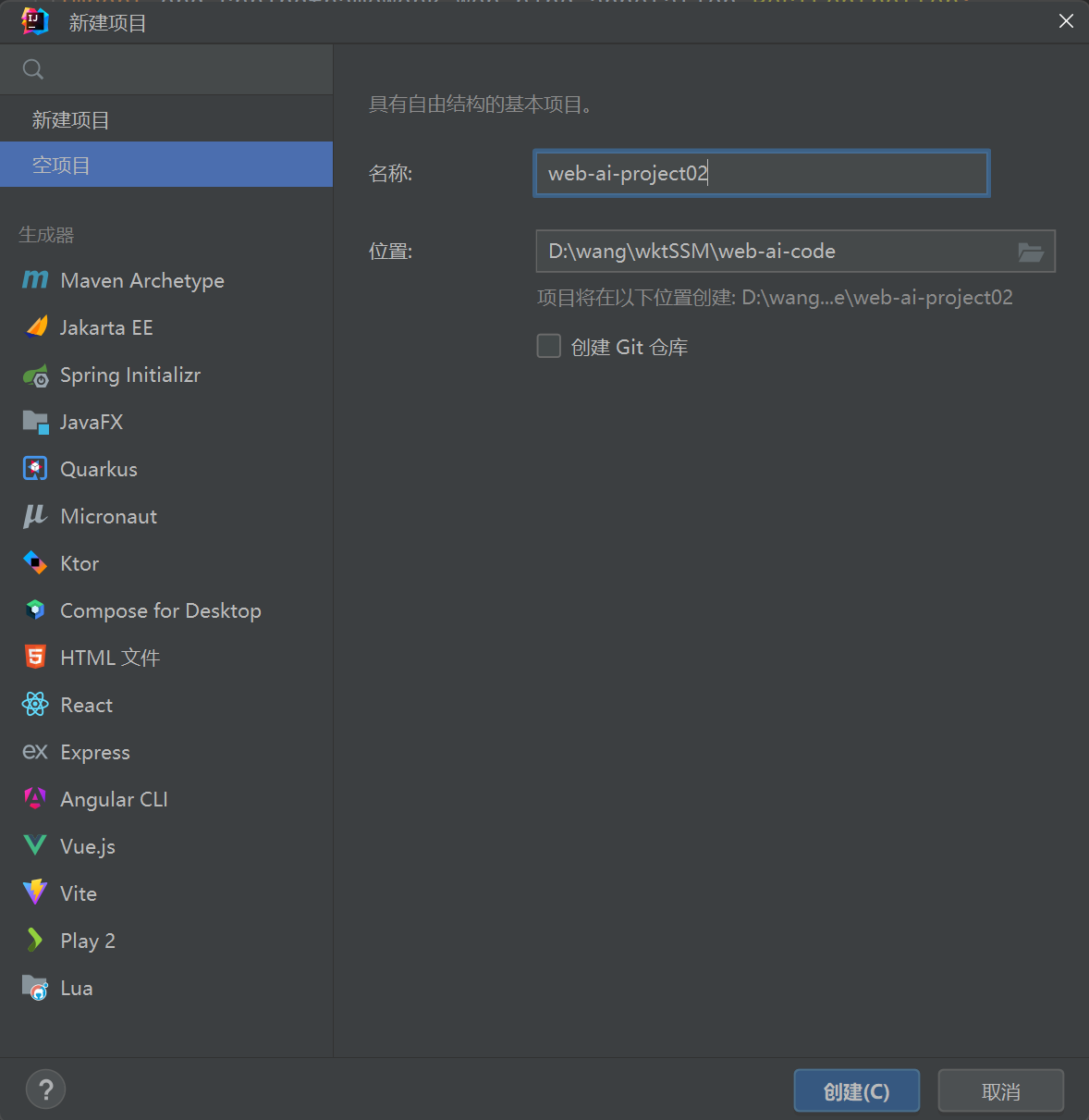The height and width of the screenshot is (1120, 1089).
Task: Select the Maven Archetype generator icon
Action: [x=35, y=280]
